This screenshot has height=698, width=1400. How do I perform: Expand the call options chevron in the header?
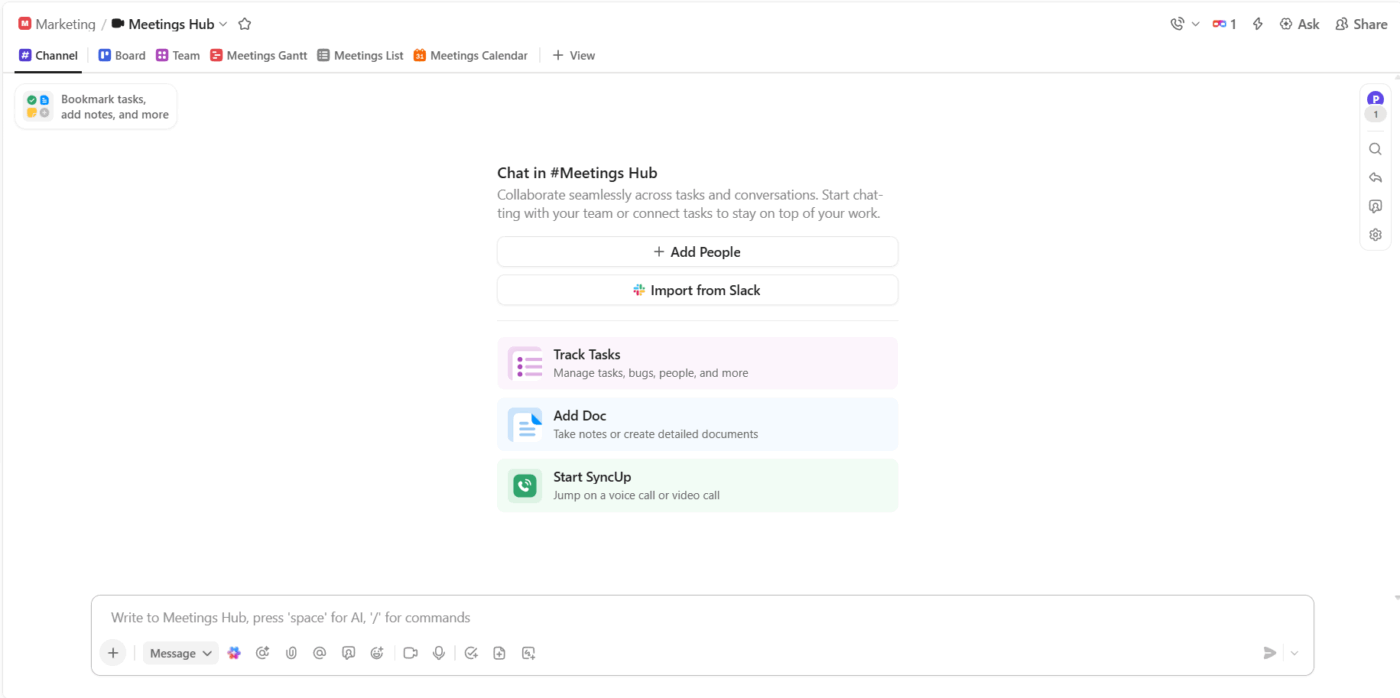pos(1196,23)
